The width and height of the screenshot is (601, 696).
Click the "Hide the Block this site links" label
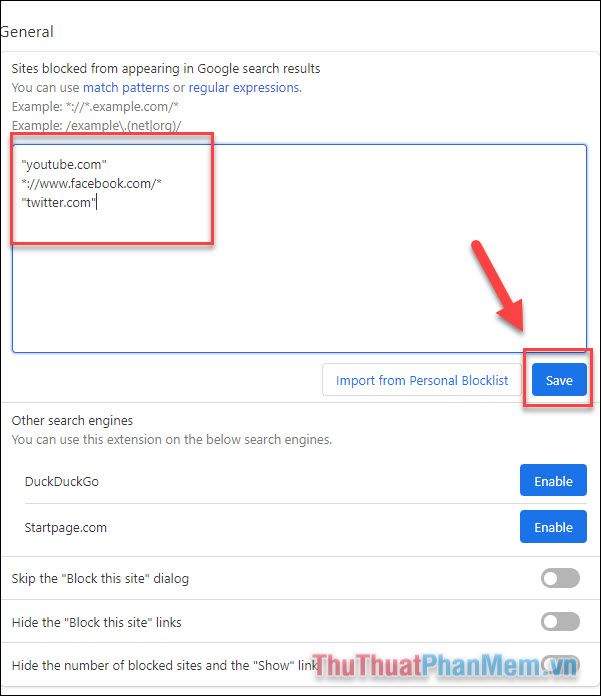(x=97, y=622)
